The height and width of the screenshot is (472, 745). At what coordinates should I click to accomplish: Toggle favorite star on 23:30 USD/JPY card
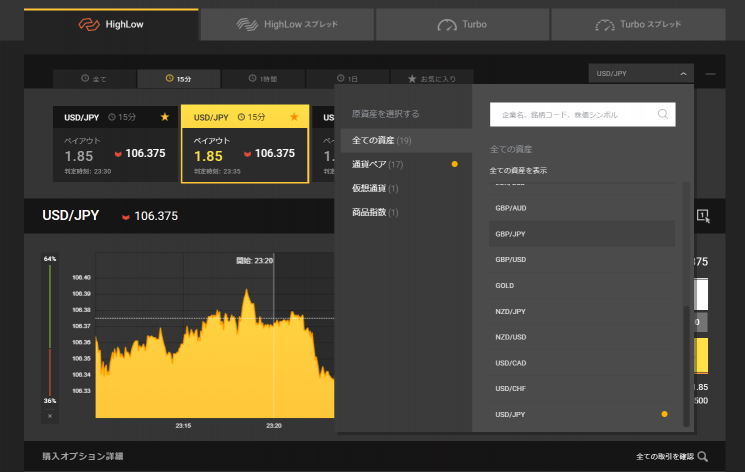tap(165, 117)
